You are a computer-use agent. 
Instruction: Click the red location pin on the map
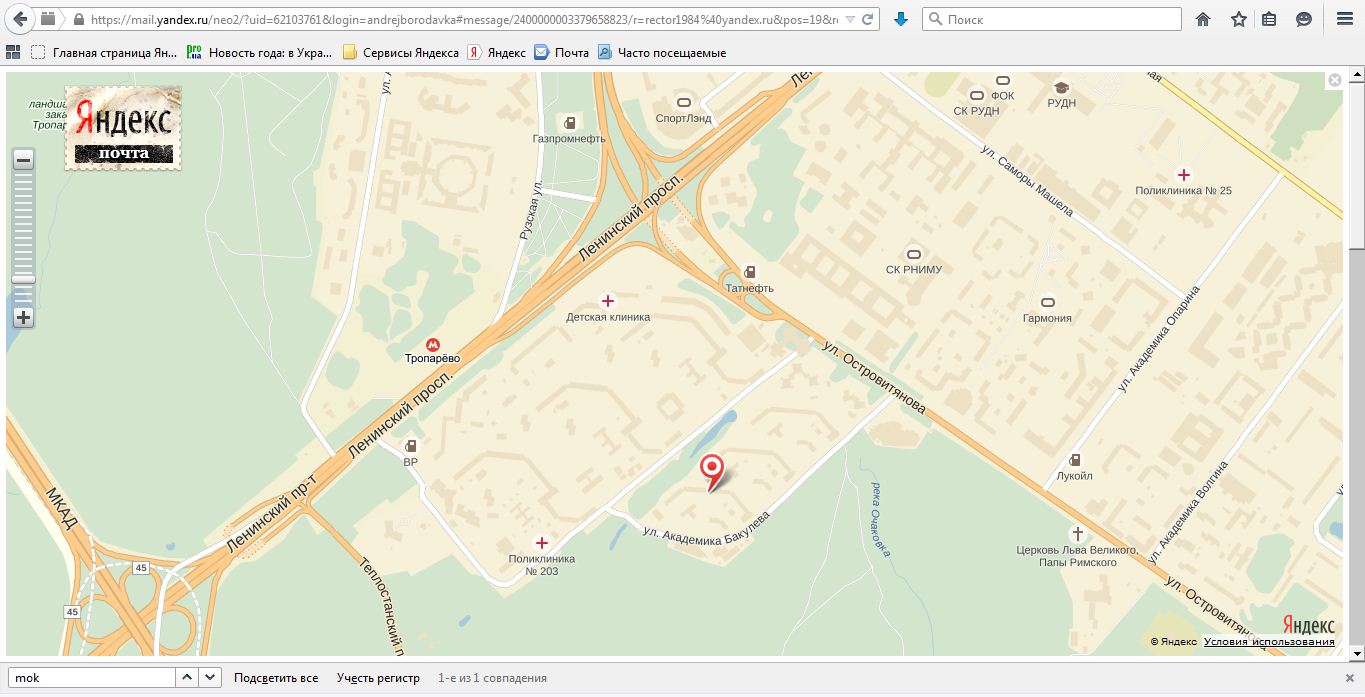coord(712,470)
